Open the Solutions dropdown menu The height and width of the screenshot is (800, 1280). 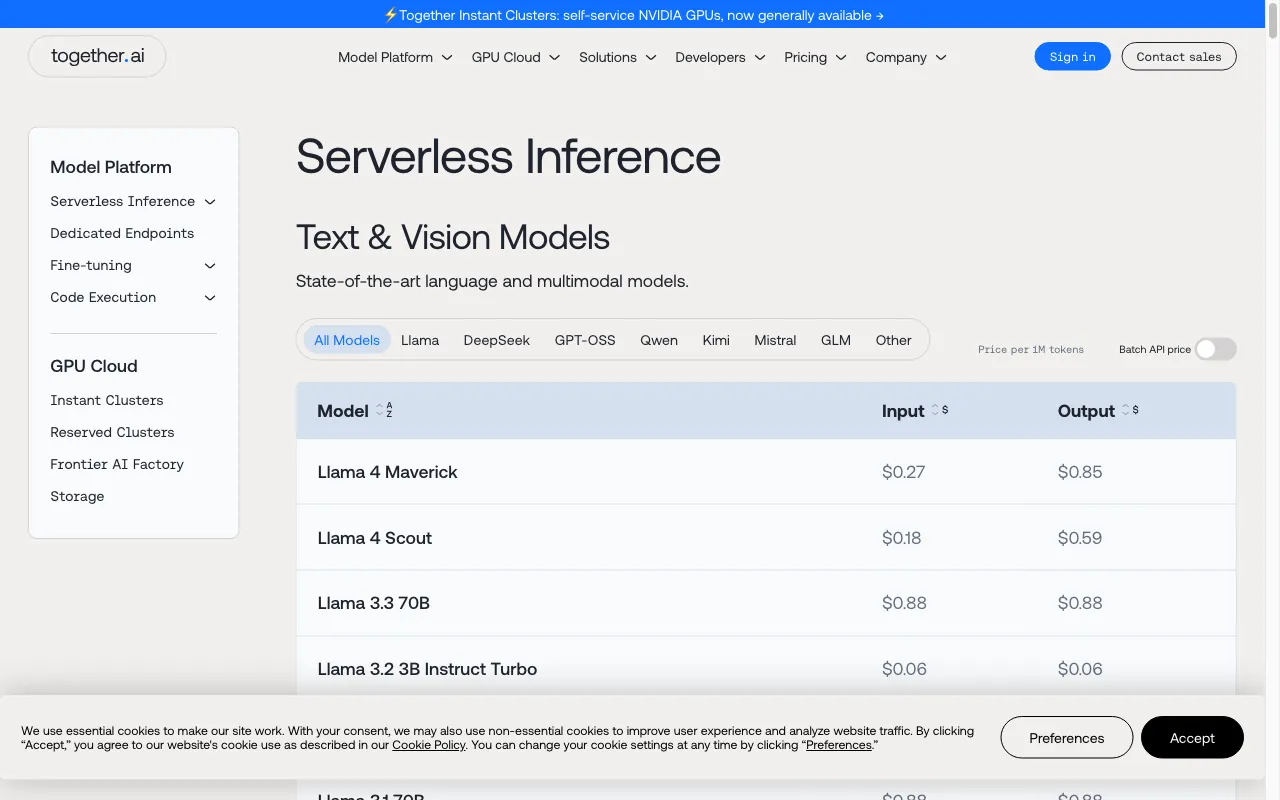pyautogui.click(x=618, y=57)
